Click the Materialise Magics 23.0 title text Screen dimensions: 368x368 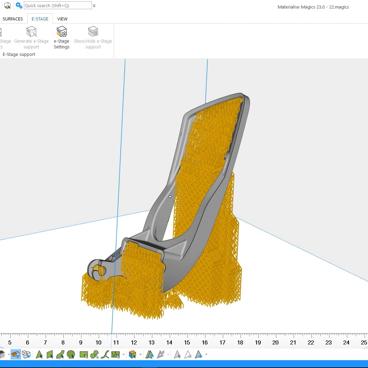pyautogui.click(x=313, y=7)
